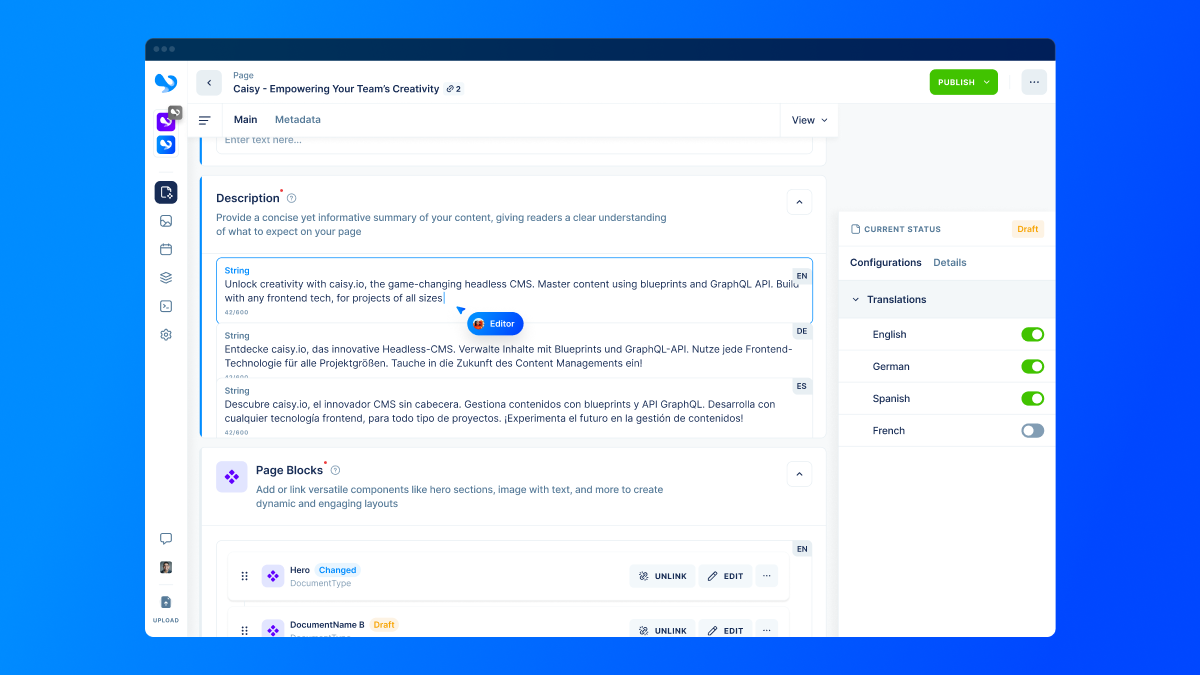Viewport: 1200px width, 675px height.
Task: Open the Media library from the sidebar
Action: point(166,221)
